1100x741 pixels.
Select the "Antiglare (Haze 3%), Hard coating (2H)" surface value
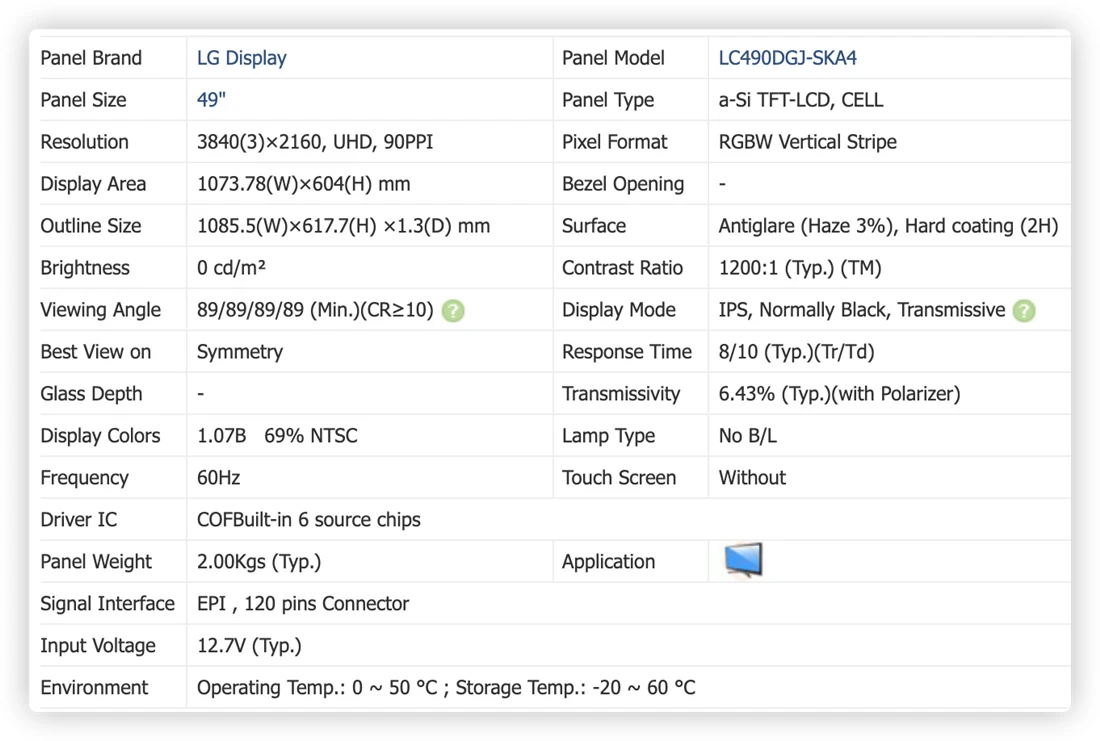(x=888, y=226)
